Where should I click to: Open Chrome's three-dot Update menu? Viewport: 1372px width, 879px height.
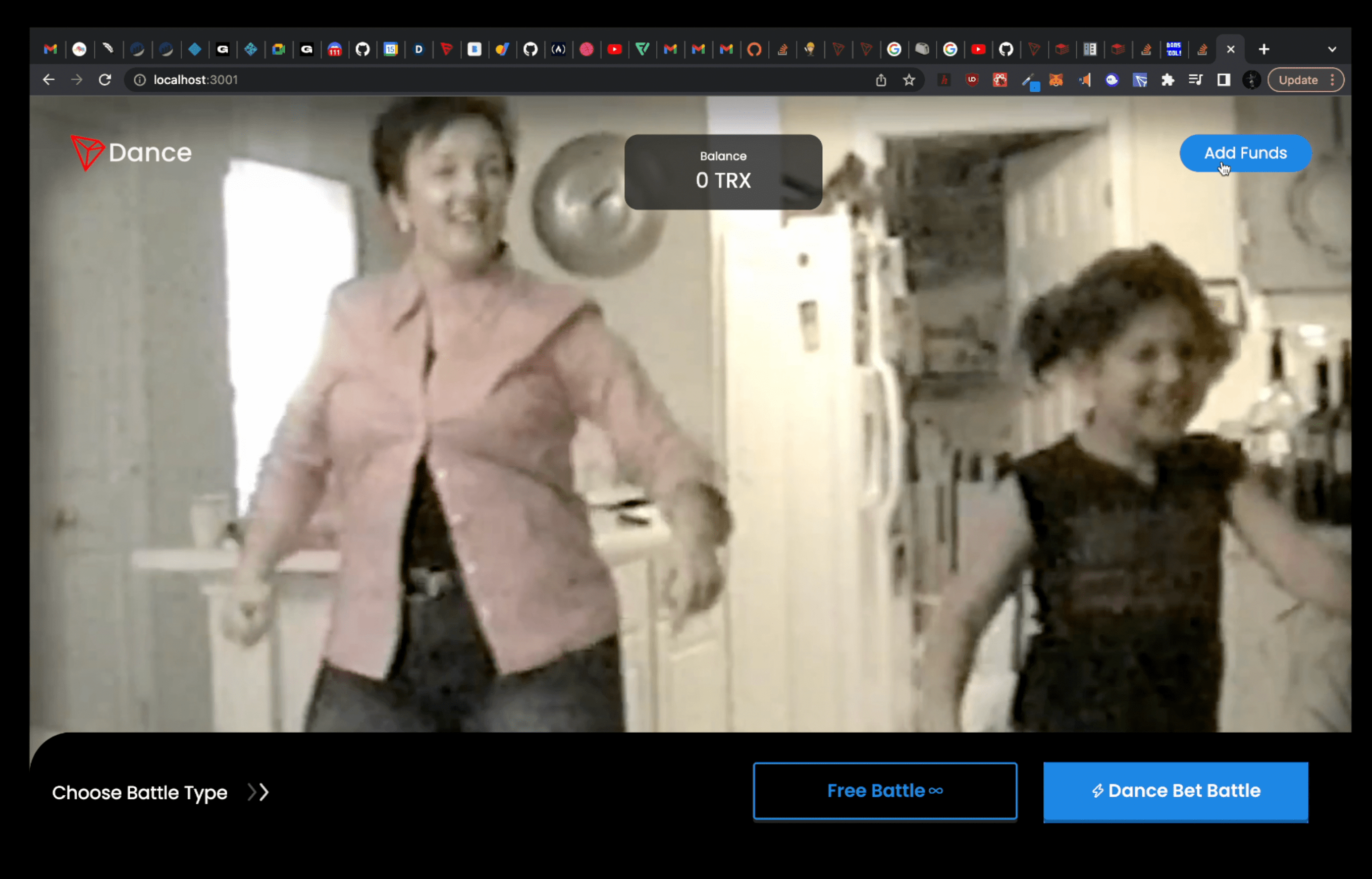pos(1333,80)
